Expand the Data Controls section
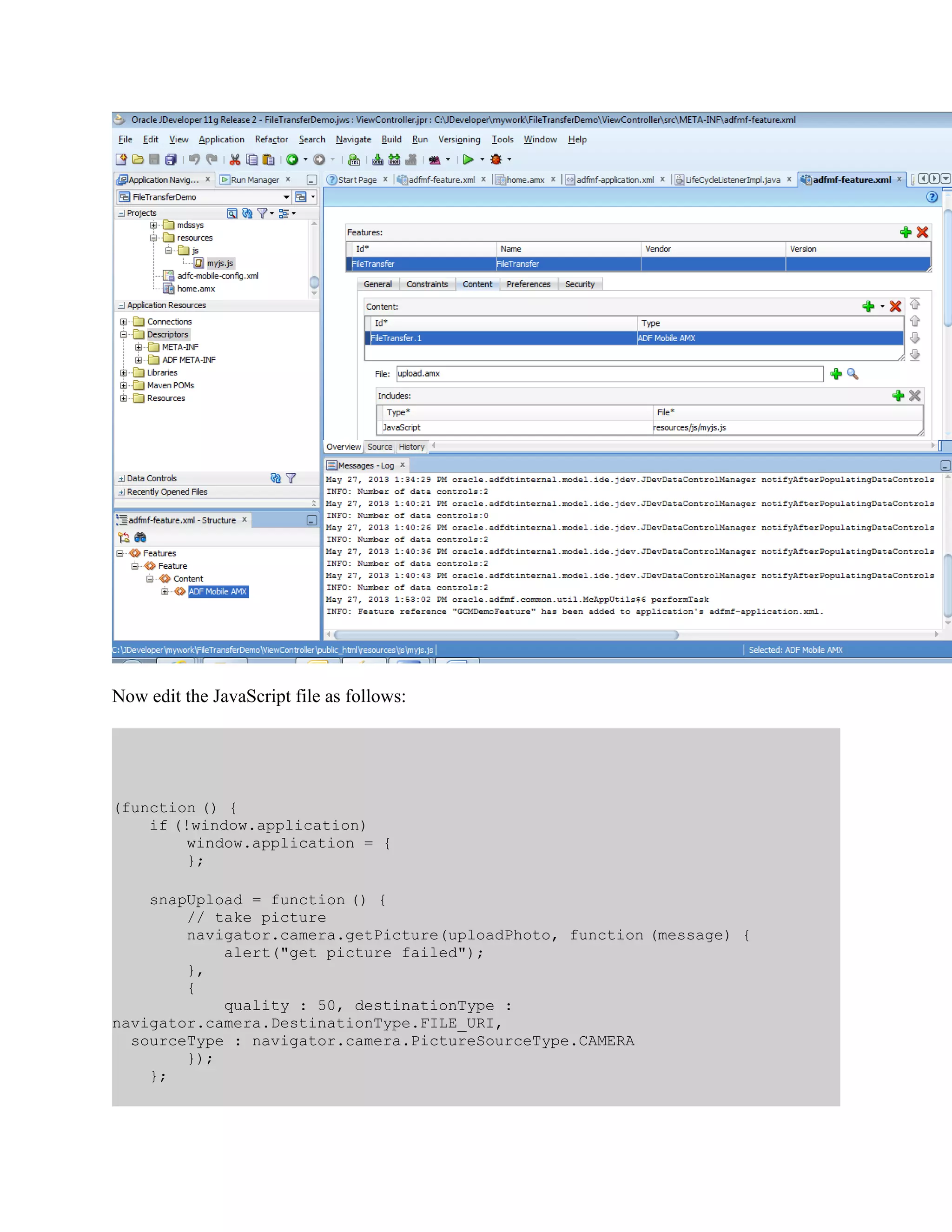The width and height of the screenshot is (952, 1232). point(121,478)
